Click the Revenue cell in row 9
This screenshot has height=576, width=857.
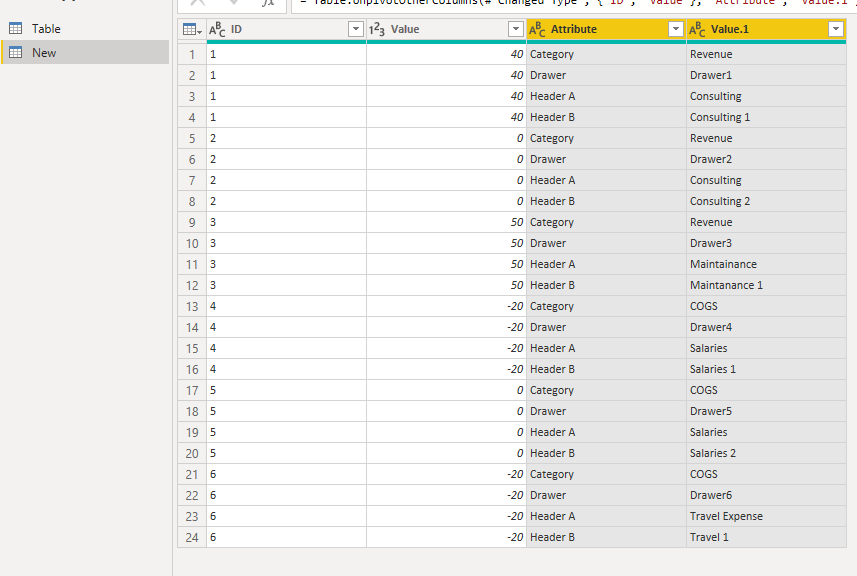pos(766,222)
